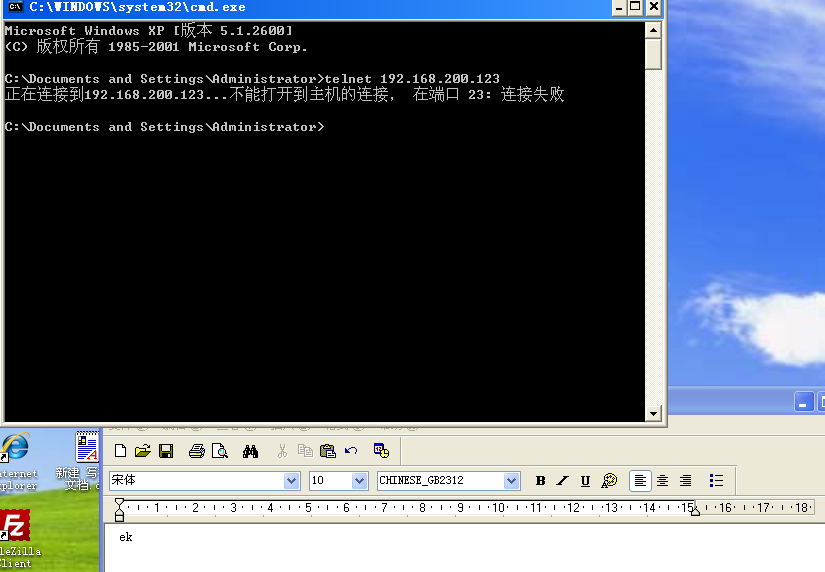Select Align Left

(x=640, y=480)
